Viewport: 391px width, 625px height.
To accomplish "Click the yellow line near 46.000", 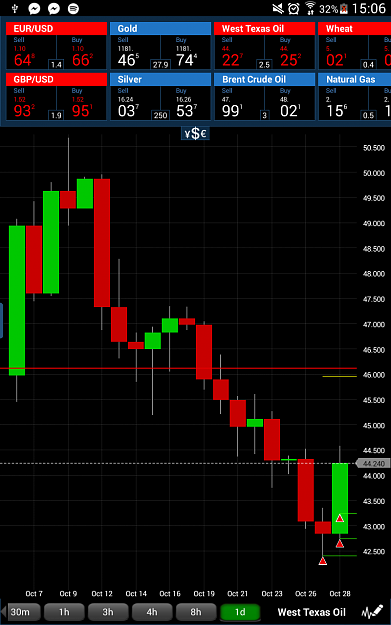I will 340,376.
